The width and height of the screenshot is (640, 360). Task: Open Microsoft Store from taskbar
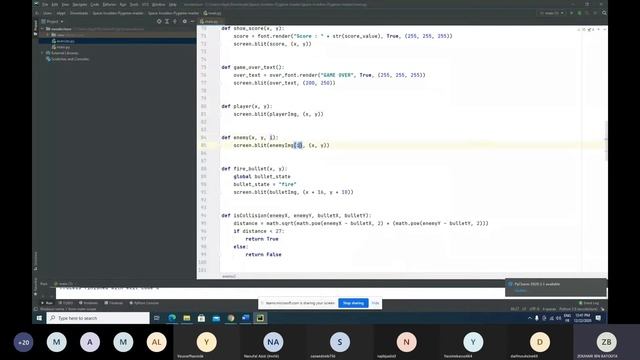coord(201,318)
